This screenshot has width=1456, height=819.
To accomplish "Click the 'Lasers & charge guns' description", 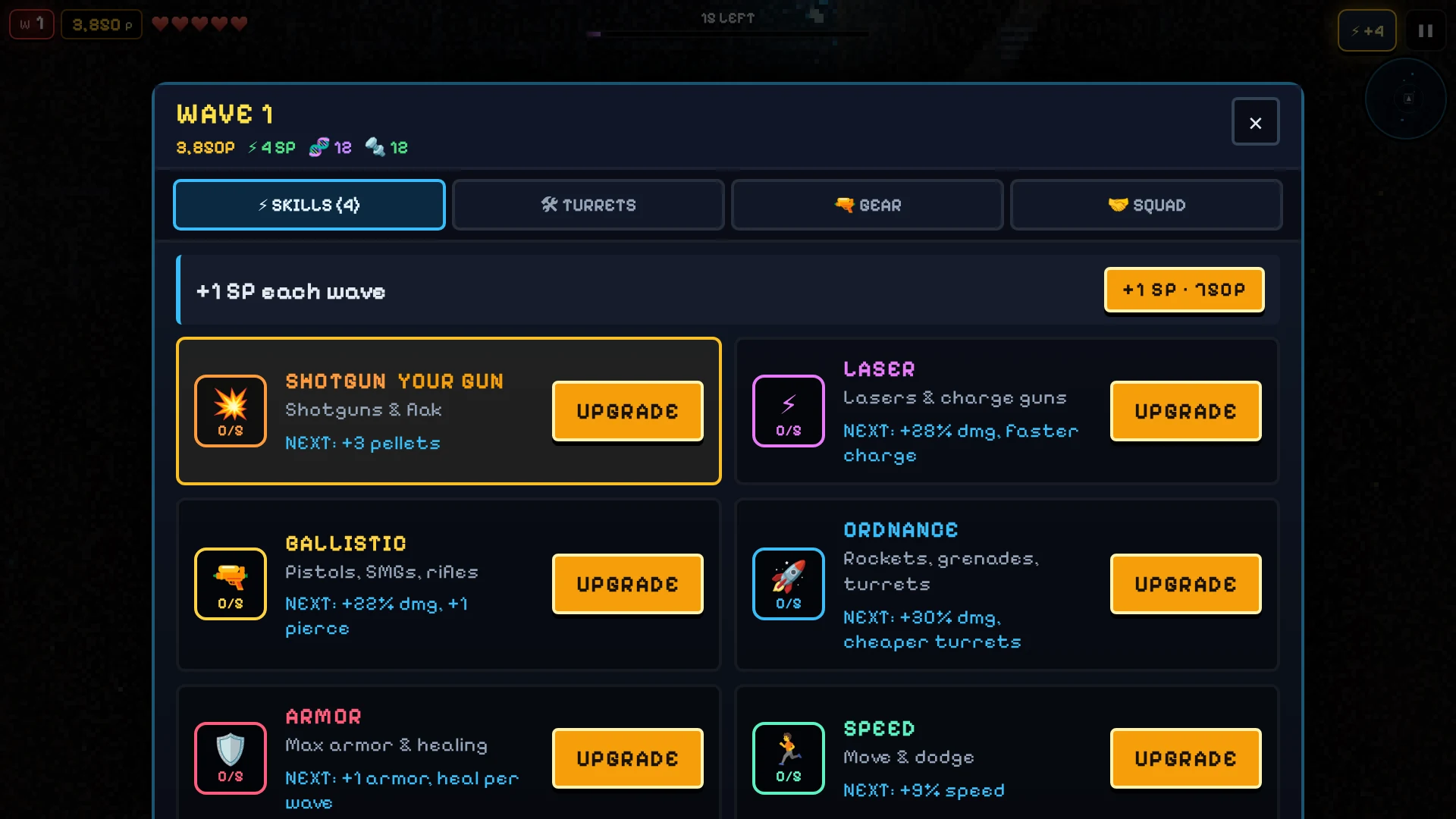I will [x=955, y=398].
